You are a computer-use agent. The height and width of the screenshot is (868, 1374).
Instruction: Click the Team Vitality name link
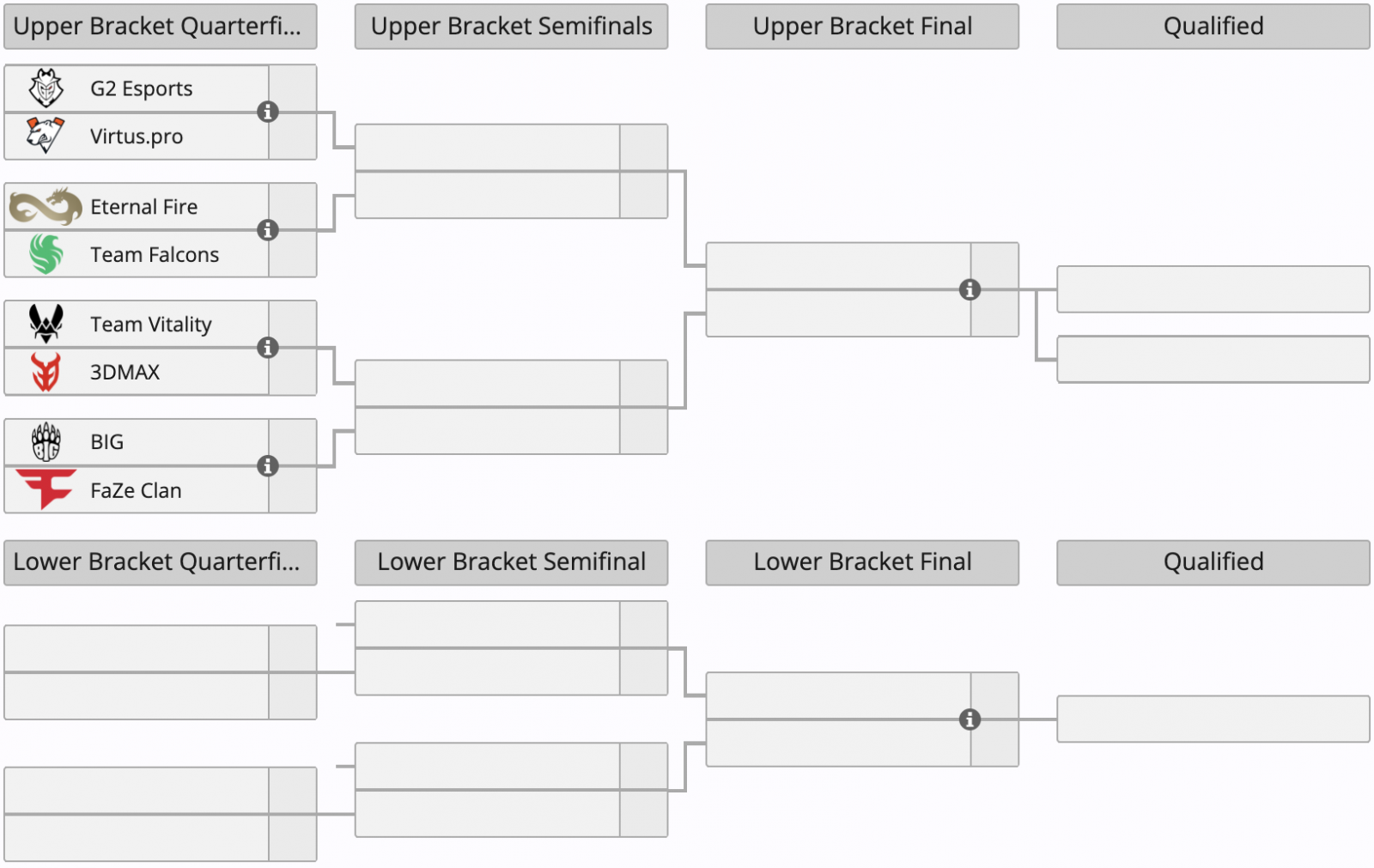pos(151,325)
